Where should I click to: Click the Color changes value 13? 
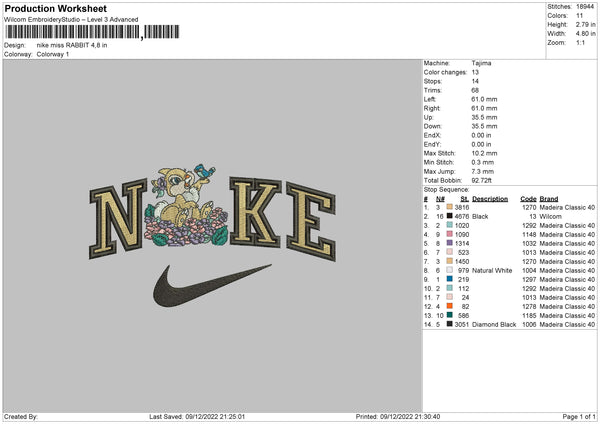click(475, 72)
